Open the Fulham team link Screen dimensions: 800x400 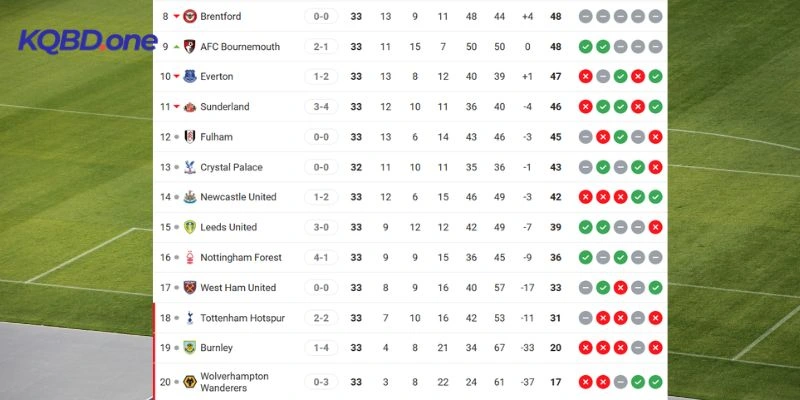(x=216, y=137)
